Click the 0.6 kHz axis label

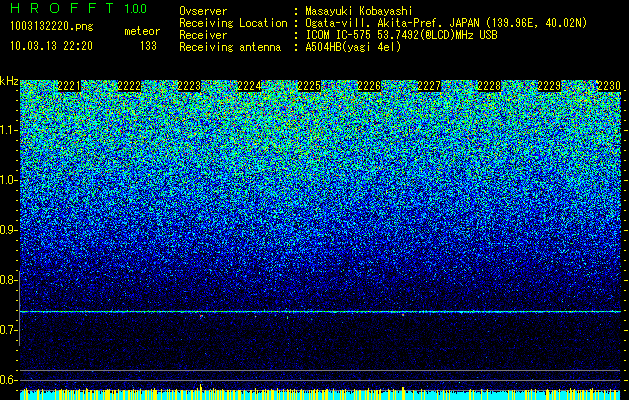(x=8, y=380)
